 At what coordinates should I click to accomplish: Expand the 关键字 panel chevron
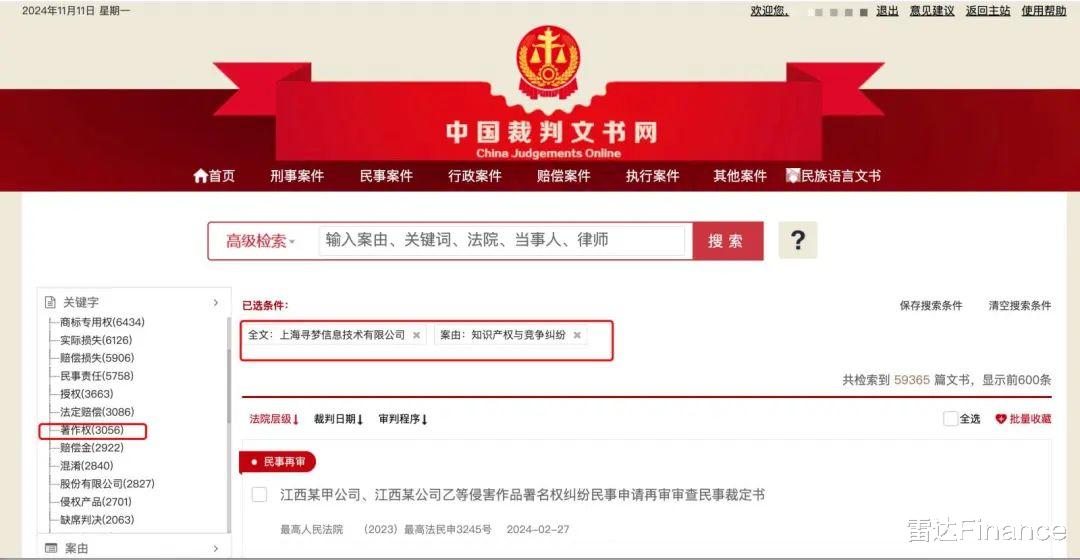click(x=216, y=302)
